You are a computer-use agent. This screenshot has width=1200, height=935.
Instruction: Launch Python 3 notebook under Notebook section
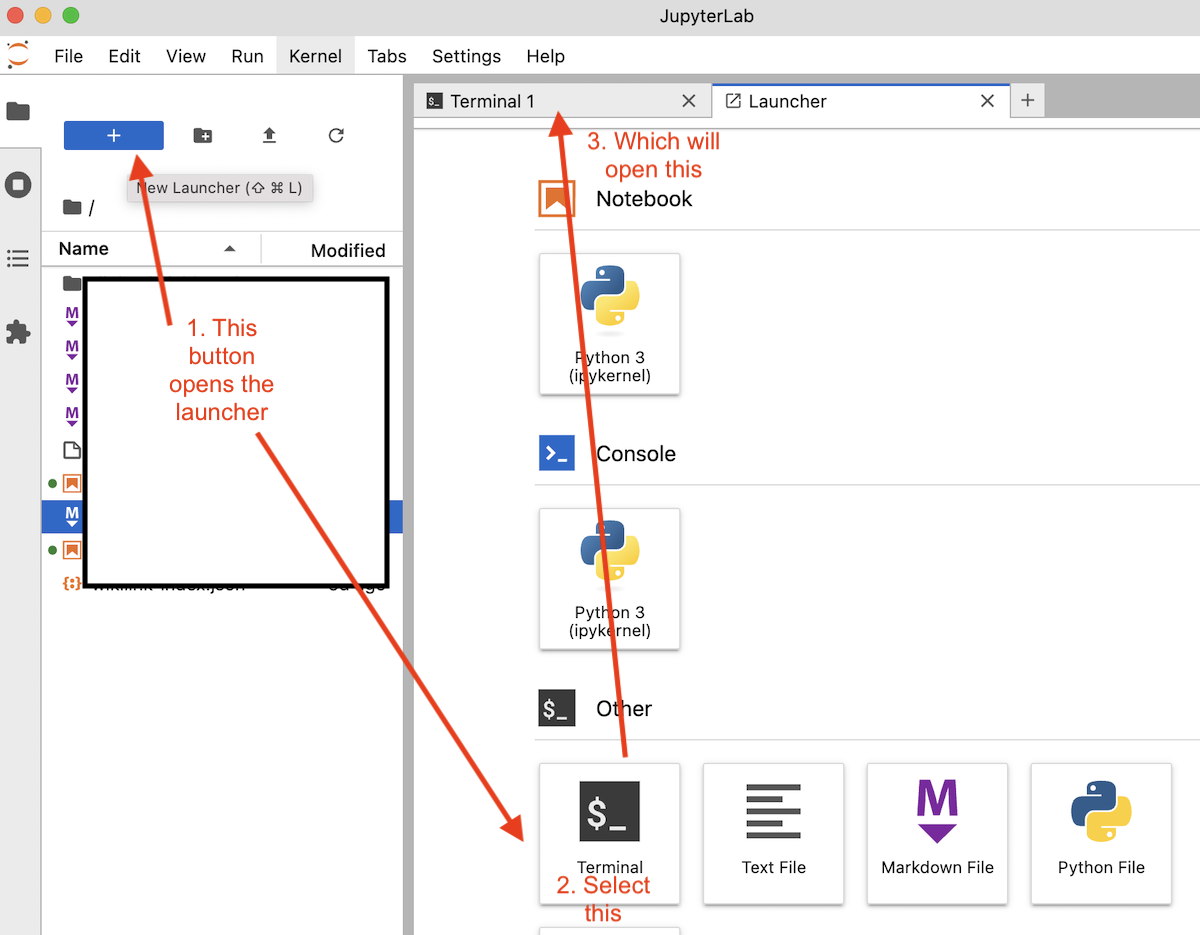(610, 323)
